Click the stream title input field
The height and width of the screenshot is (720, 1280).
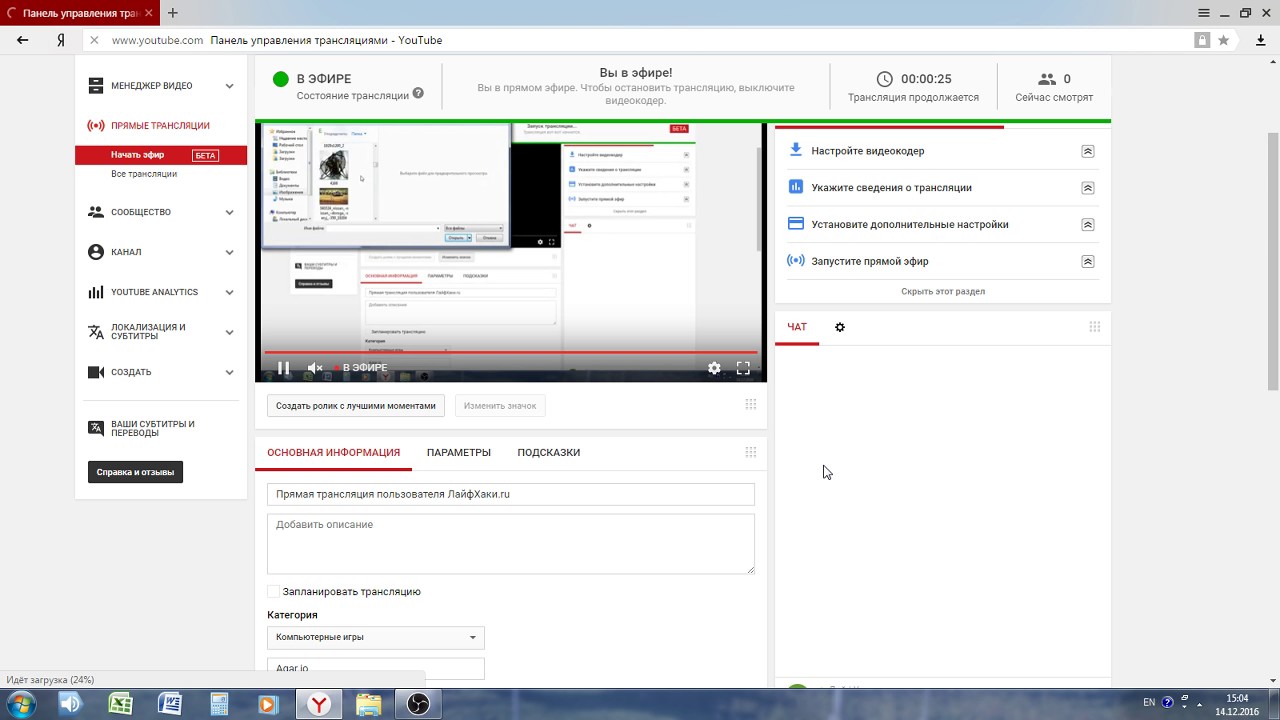pos(511,494)
